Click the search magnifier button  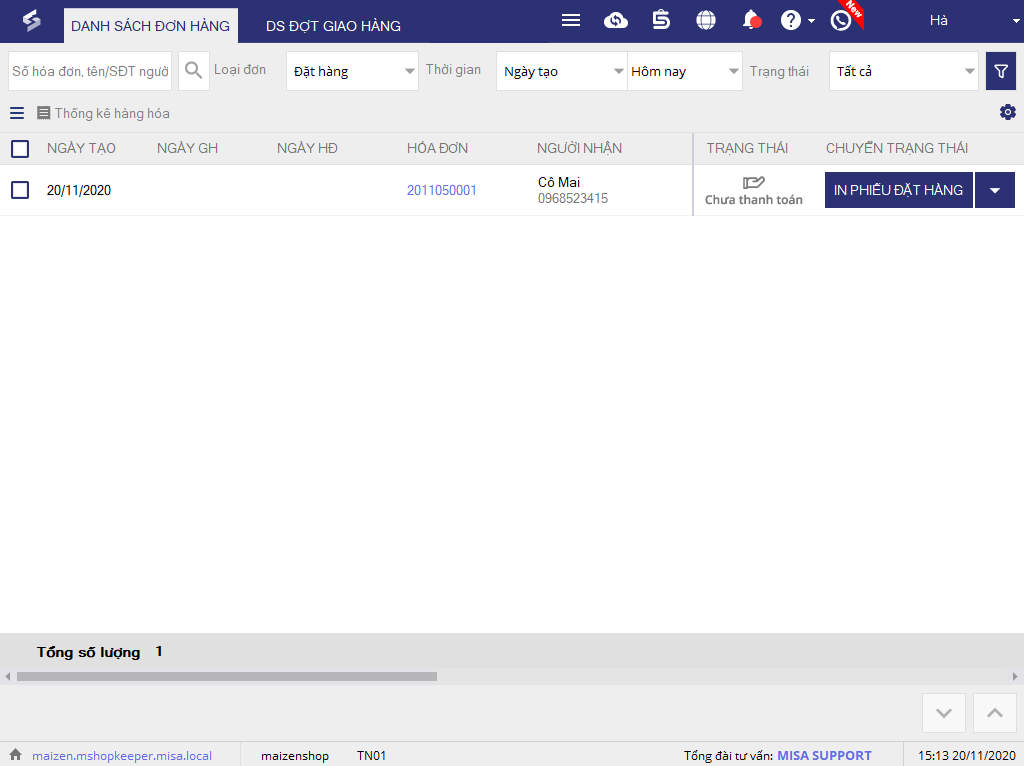point(193,71)
